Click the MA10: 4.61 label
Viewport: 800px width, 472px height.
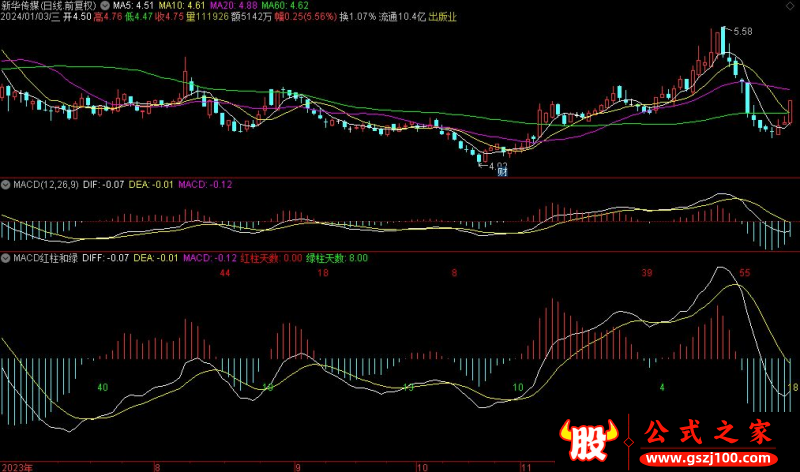182,6
